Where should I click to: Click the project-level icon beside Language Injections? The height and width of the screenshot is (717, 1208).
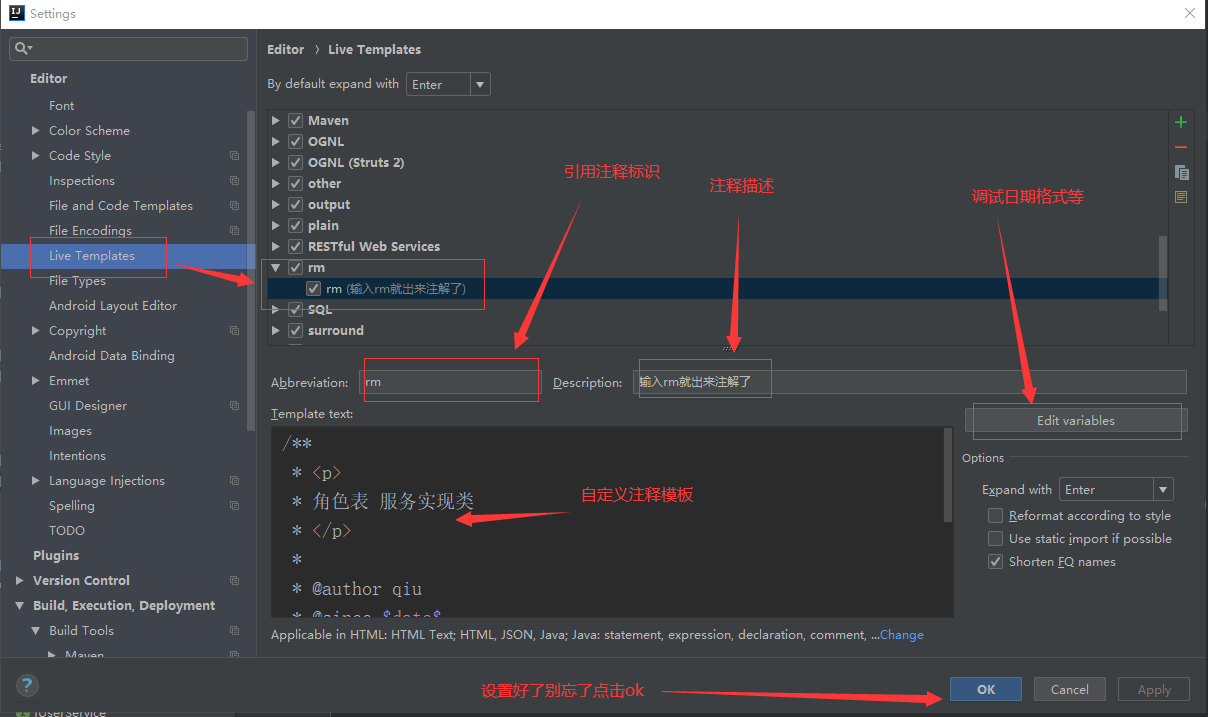pyautogui.click(x=234, y=481)
